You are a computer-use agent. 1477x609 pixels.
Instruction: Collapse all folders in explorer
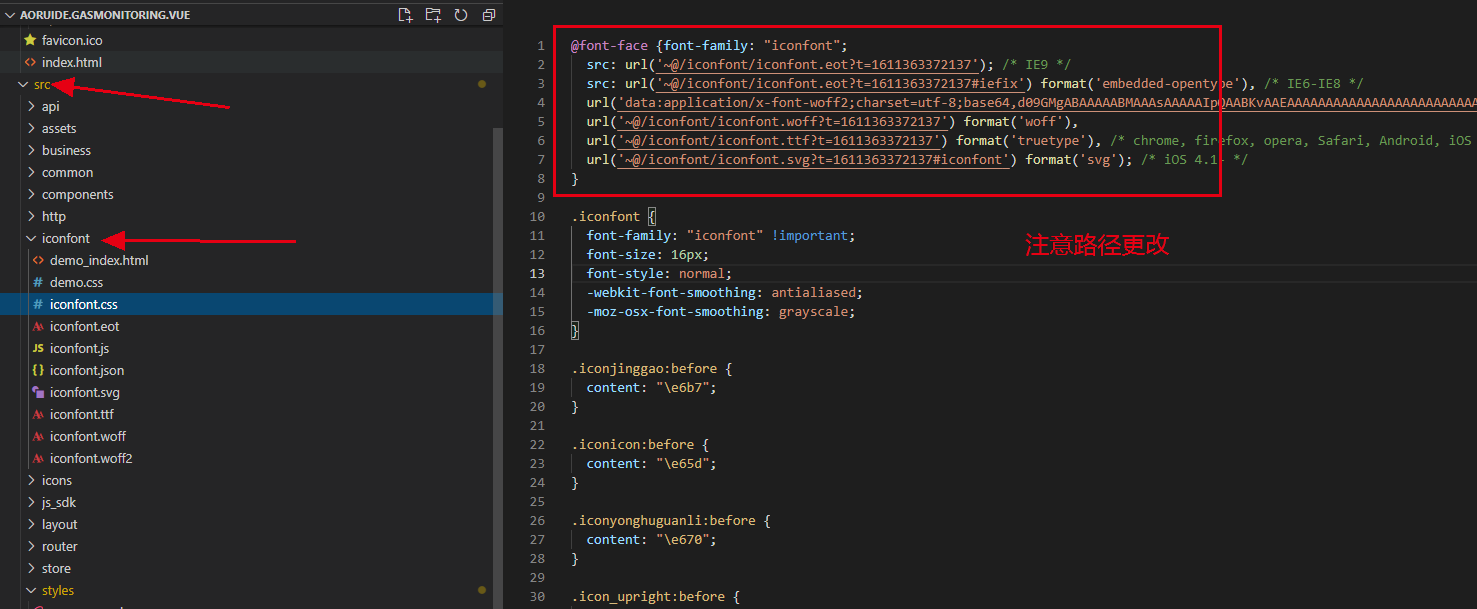tap(489, 15)
